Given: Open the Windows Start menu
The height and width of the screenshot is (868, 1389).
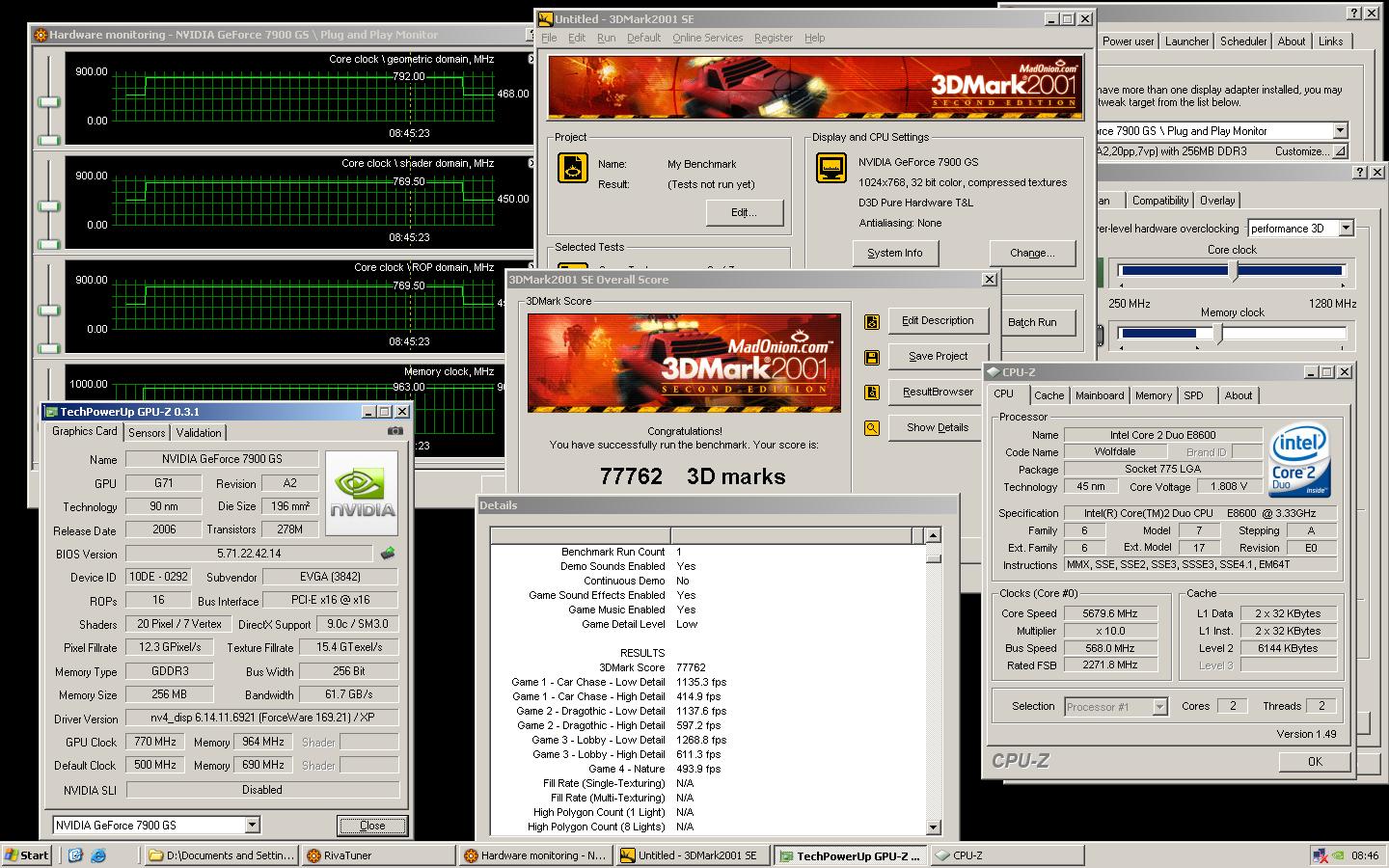Looking at the screenshot, I should pyautogui.click(x=26, y=854).
